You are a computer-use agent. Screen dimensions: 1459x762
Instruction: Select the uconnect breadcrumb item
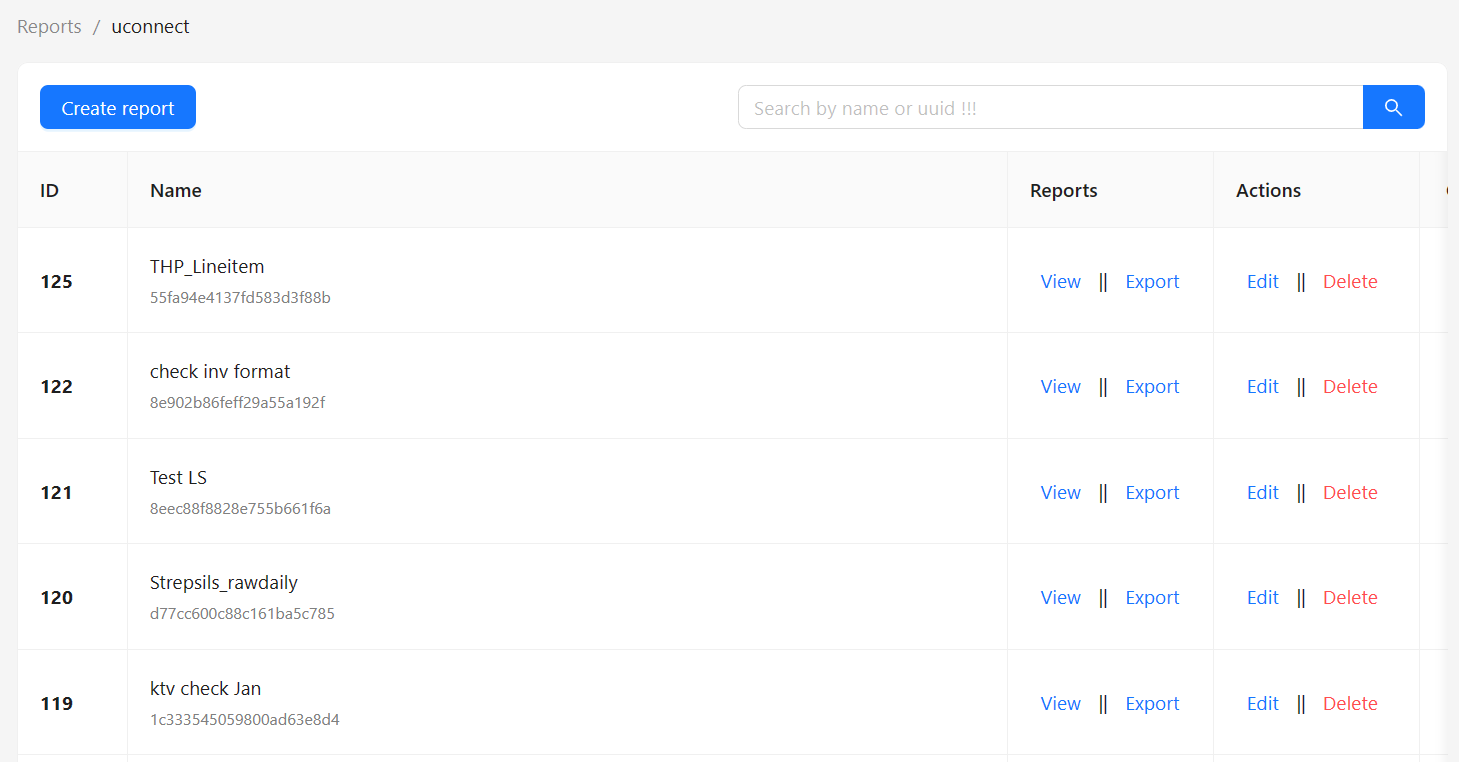pos(150,27)
